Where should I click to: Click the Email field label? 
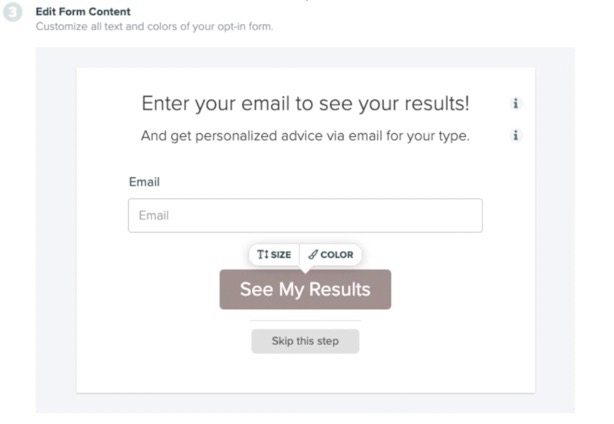point(144,182)
